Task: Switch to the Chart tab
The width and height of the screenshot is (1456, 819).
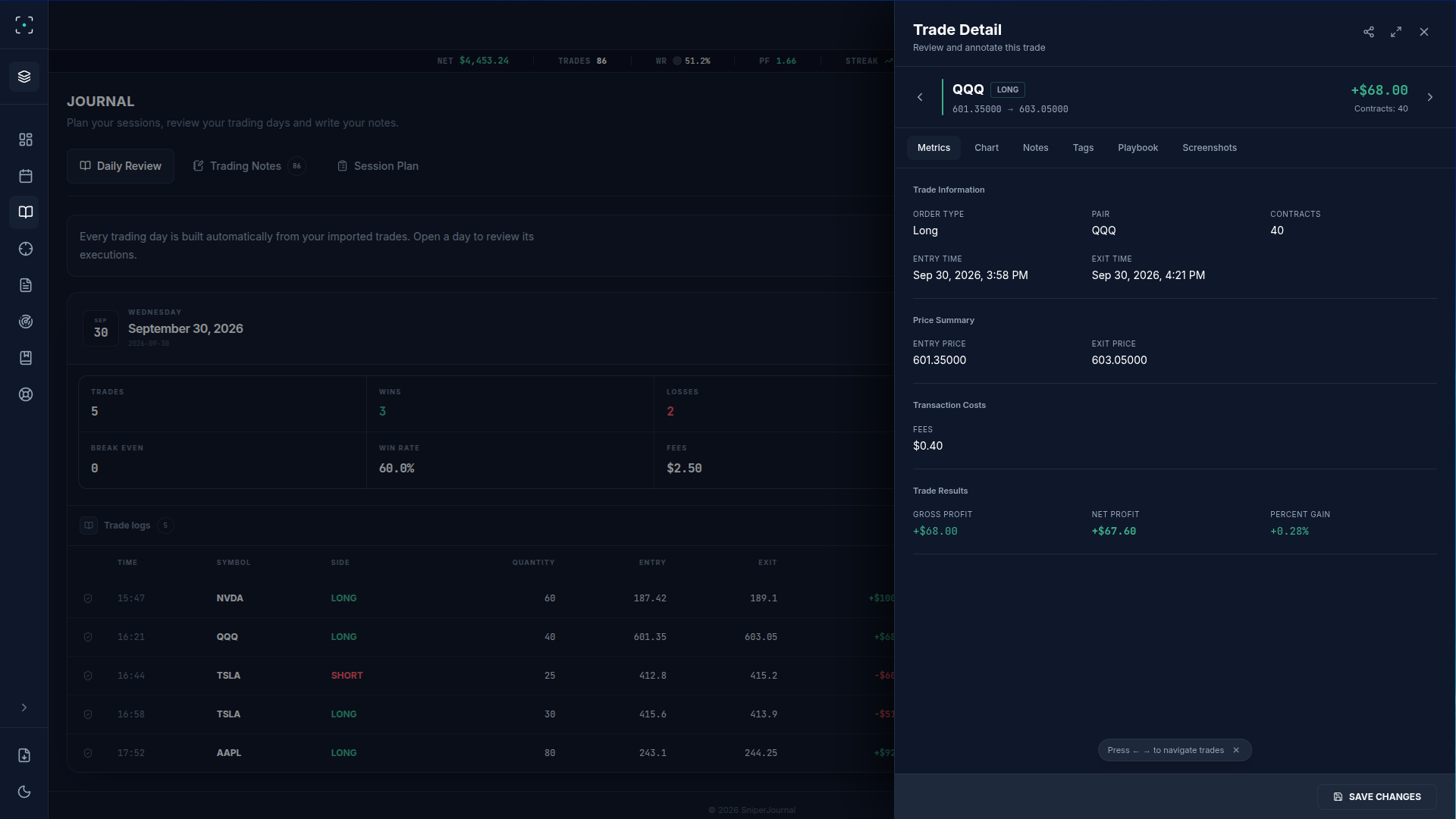Action: click(987, 148)
